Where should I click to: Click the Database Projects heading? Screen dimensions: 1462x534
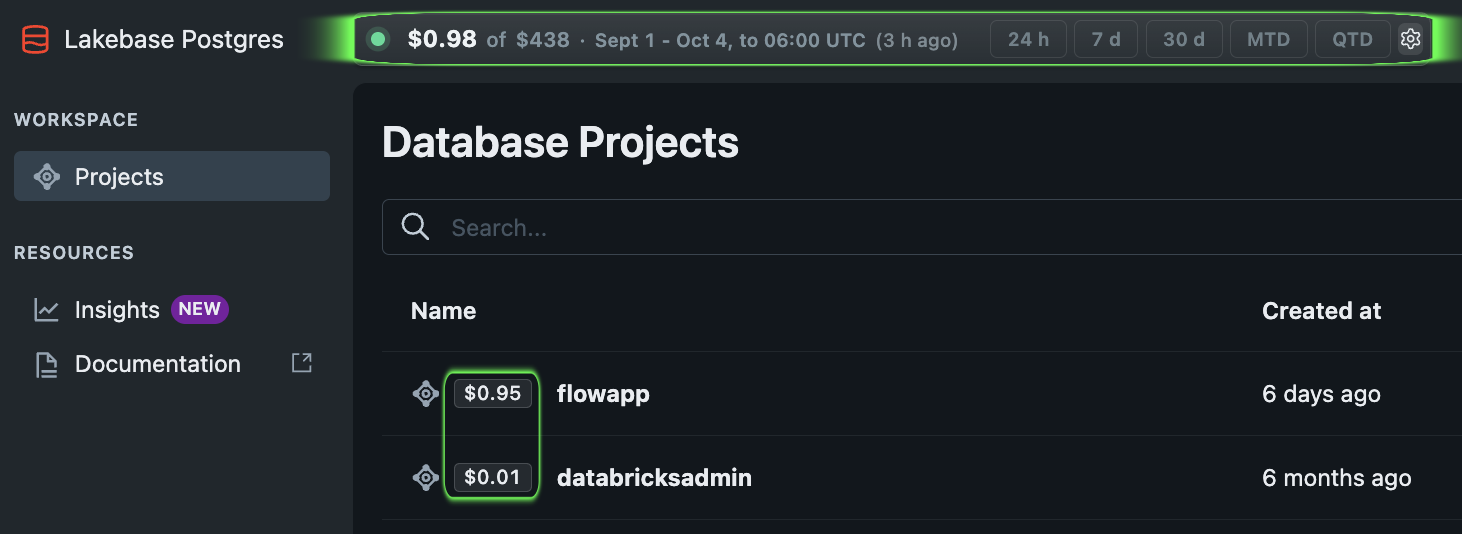[x=560, y=143]
